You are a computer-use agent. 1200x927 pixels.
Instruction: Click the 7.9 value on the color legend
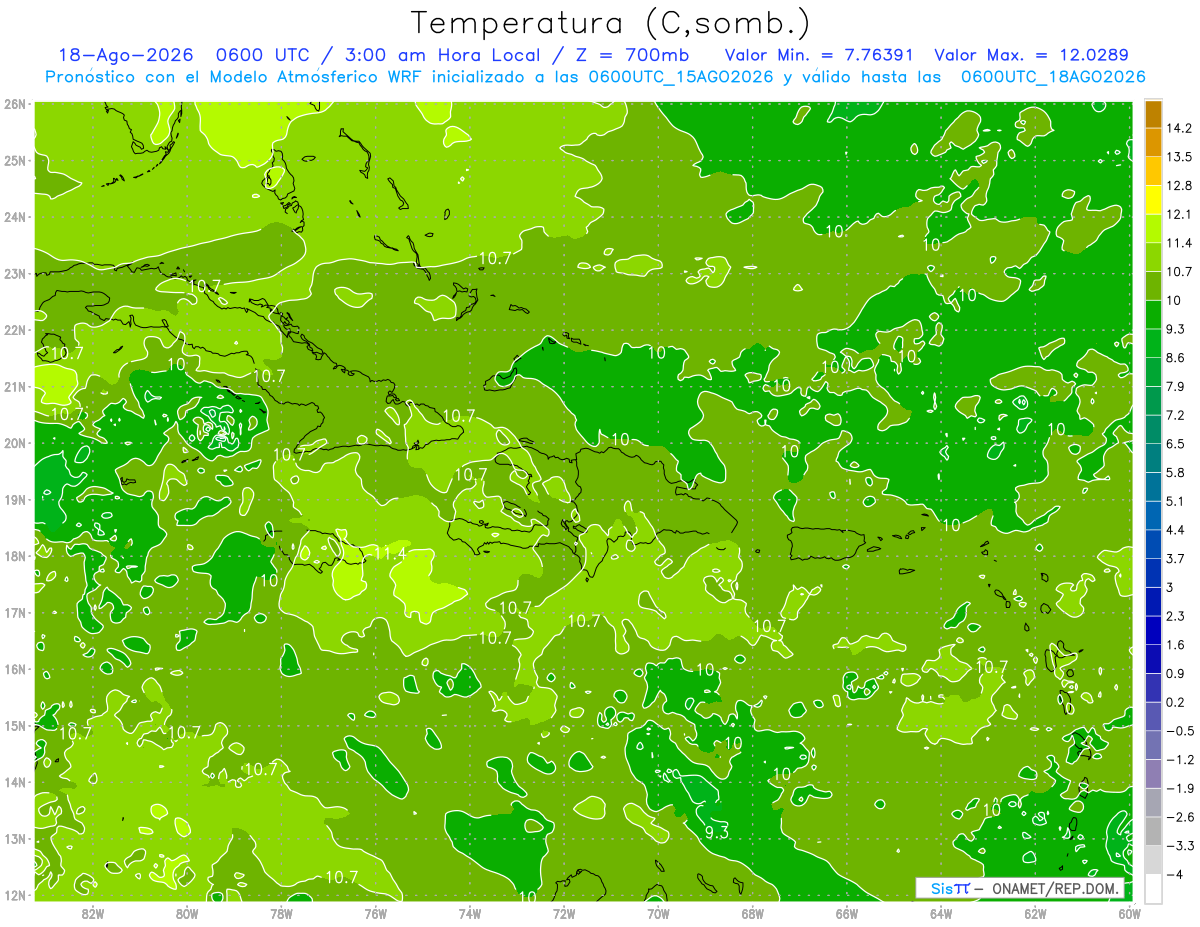(1176, 387)
